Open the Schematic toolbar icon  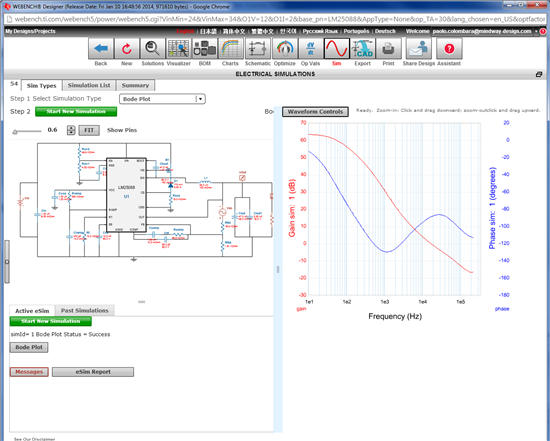258,49
